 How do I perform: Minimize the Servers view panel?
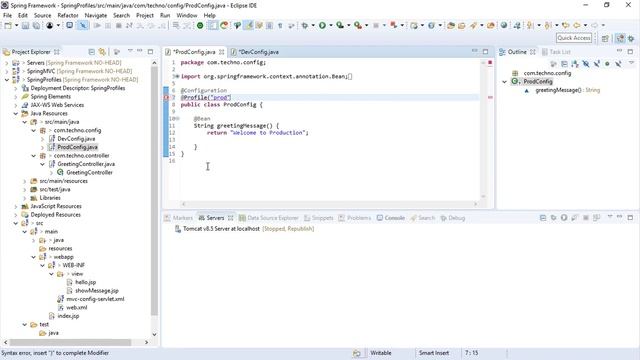[620, 217]
